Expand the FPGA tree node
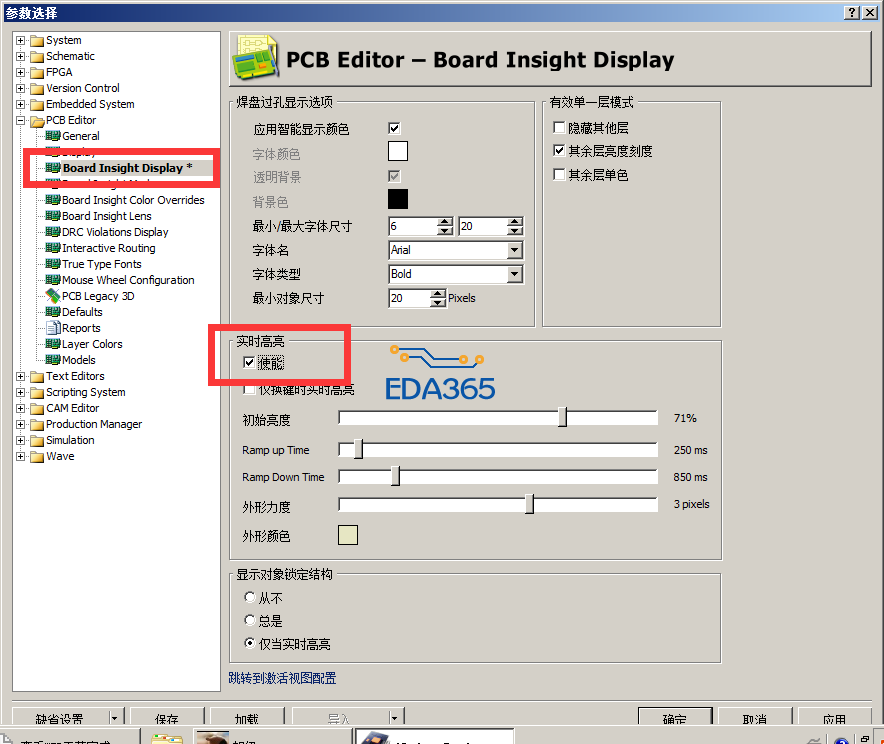 point(21,72)
